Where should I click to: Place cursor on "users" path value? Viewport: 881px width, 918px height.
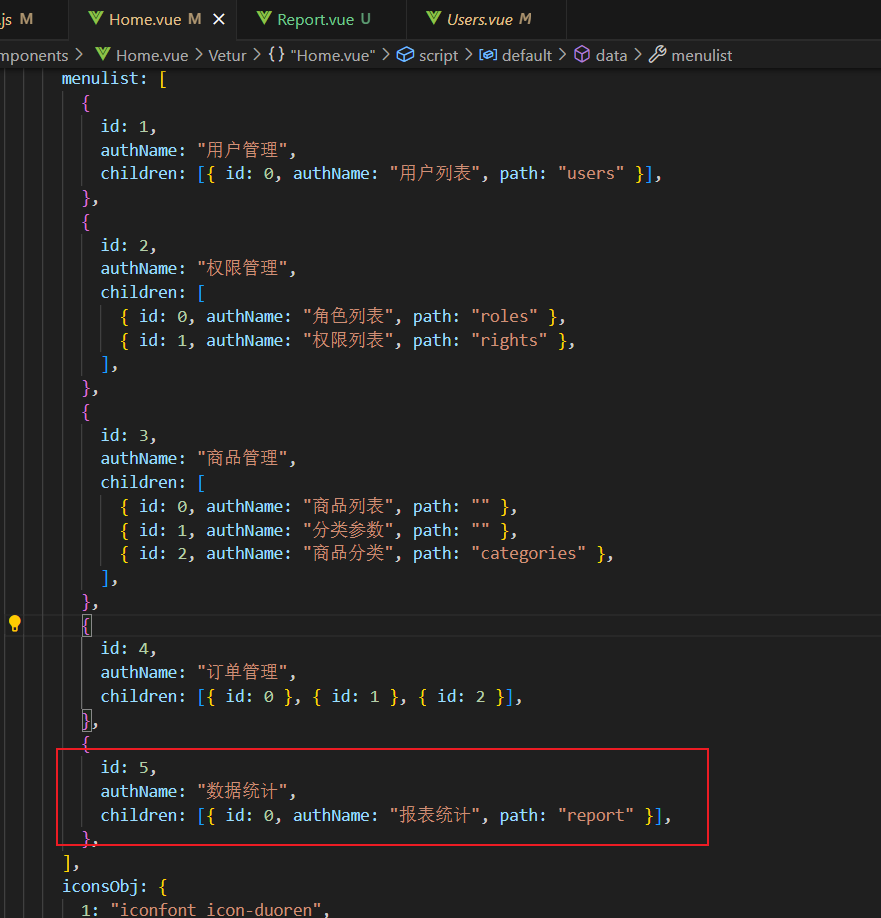tap(591, 173)
